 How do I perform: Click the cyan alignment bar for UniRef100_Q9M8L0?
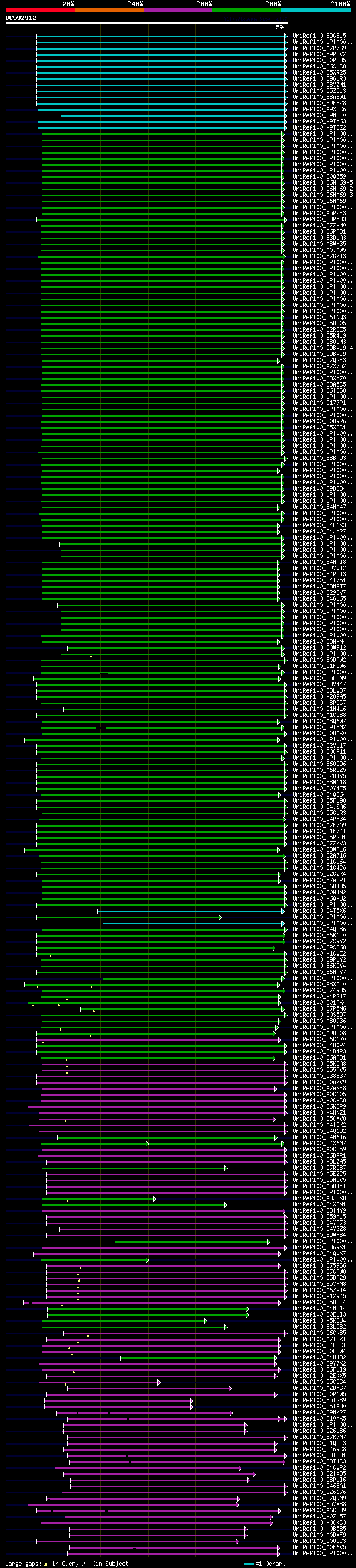tap(174, 116)
